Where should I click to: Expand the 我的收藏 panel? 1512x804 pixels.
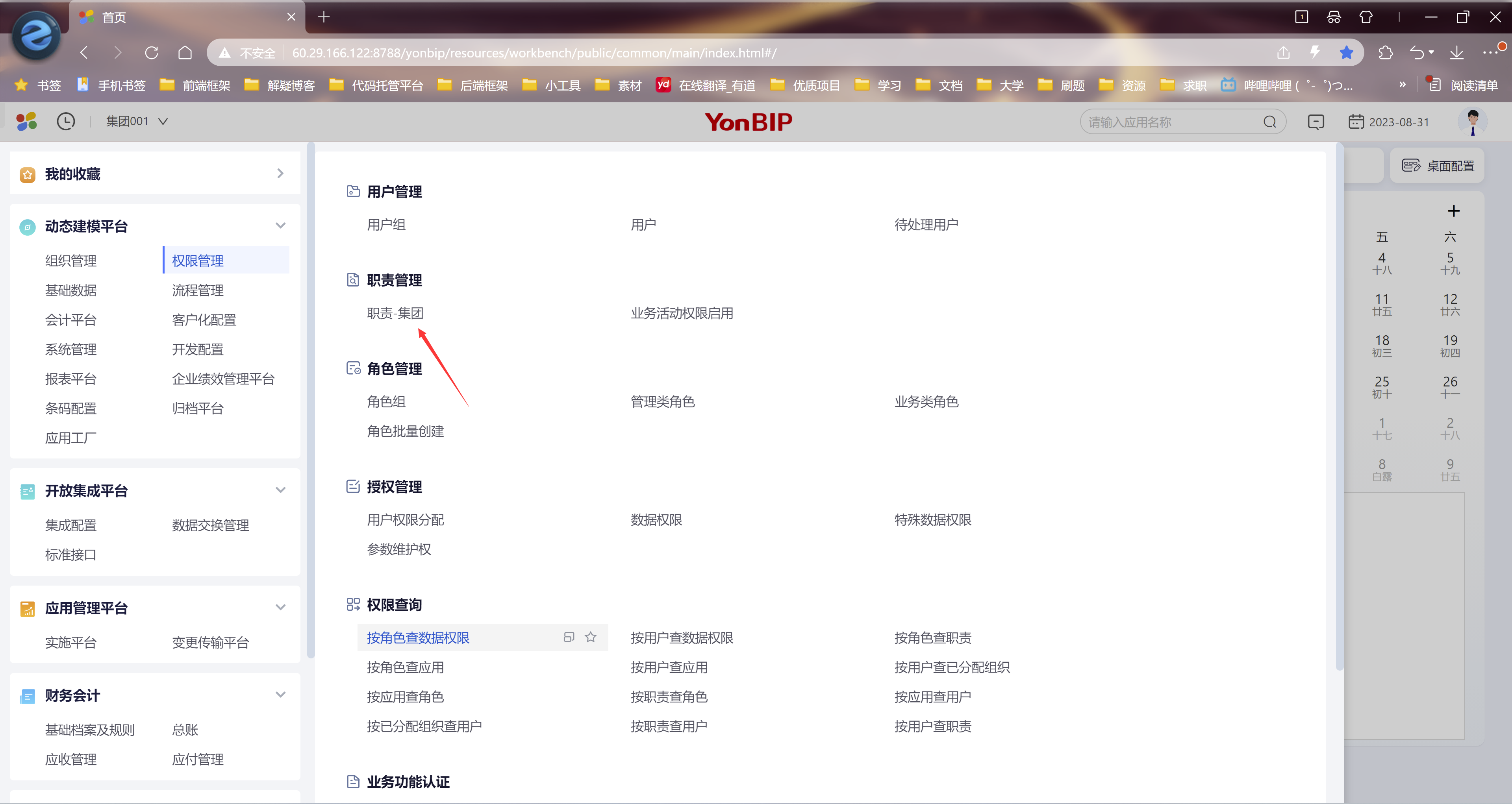click(280, 174)
